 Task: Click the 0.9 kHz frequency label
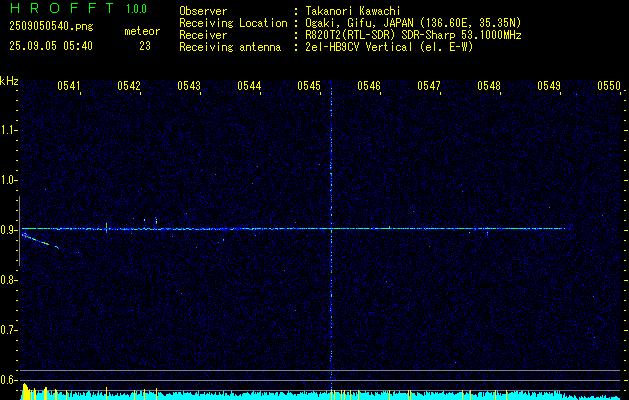click(x=8, y=230)
